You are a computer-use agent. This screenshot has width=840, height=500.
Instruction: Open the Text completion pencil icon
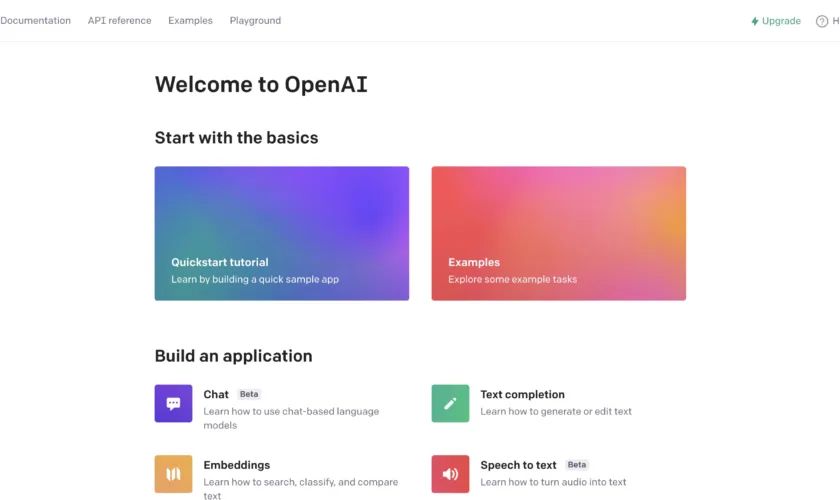point(450,404)
